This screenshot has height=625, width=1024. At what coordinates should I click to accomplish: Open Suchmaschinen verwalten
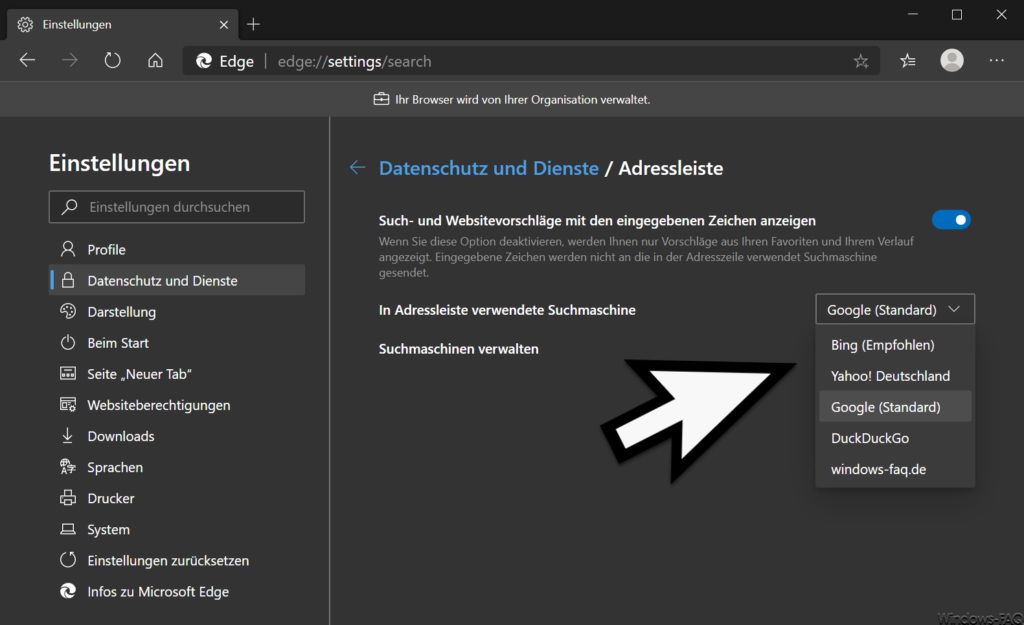tap(458, 349)
